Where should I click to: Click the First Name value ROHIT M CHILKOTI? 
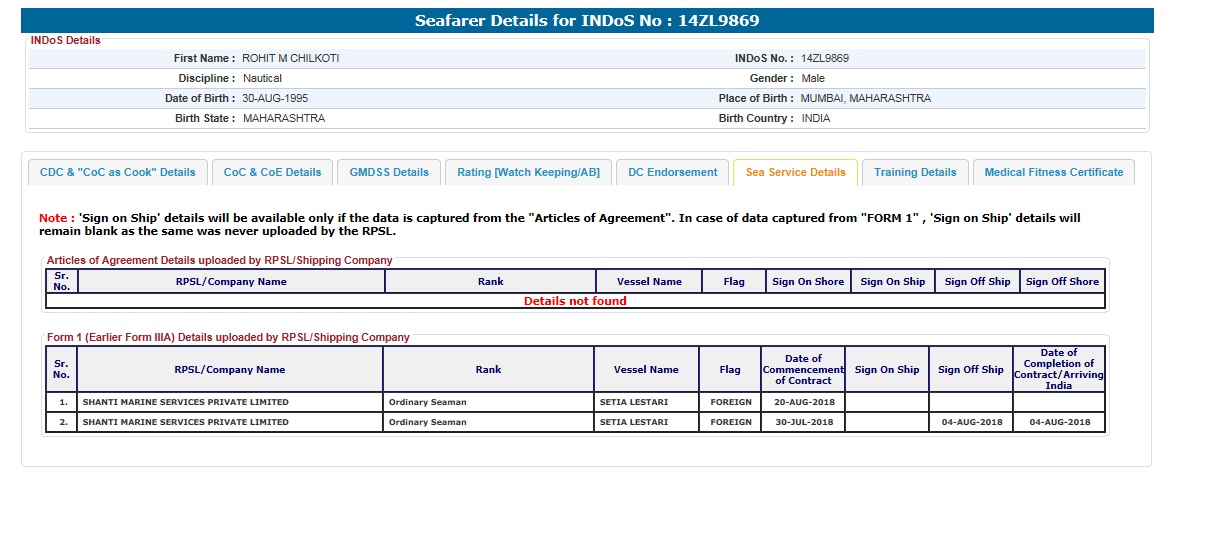[291, 59]
